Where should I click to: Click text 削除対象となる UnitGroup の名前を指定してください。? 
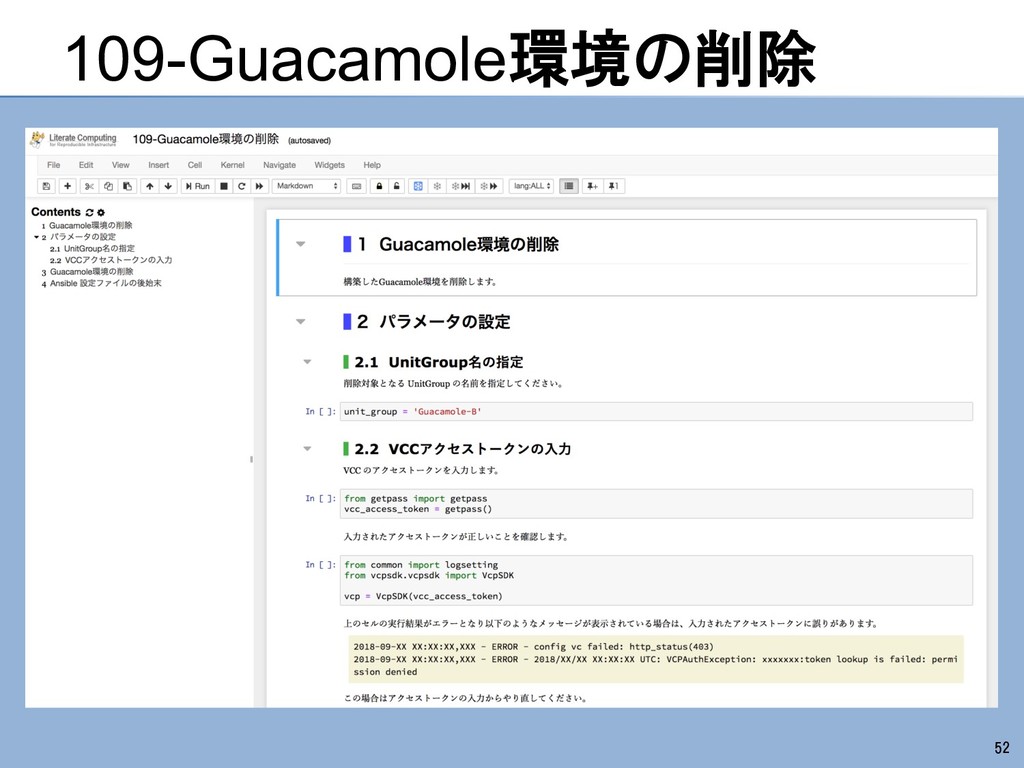(453, 383)
